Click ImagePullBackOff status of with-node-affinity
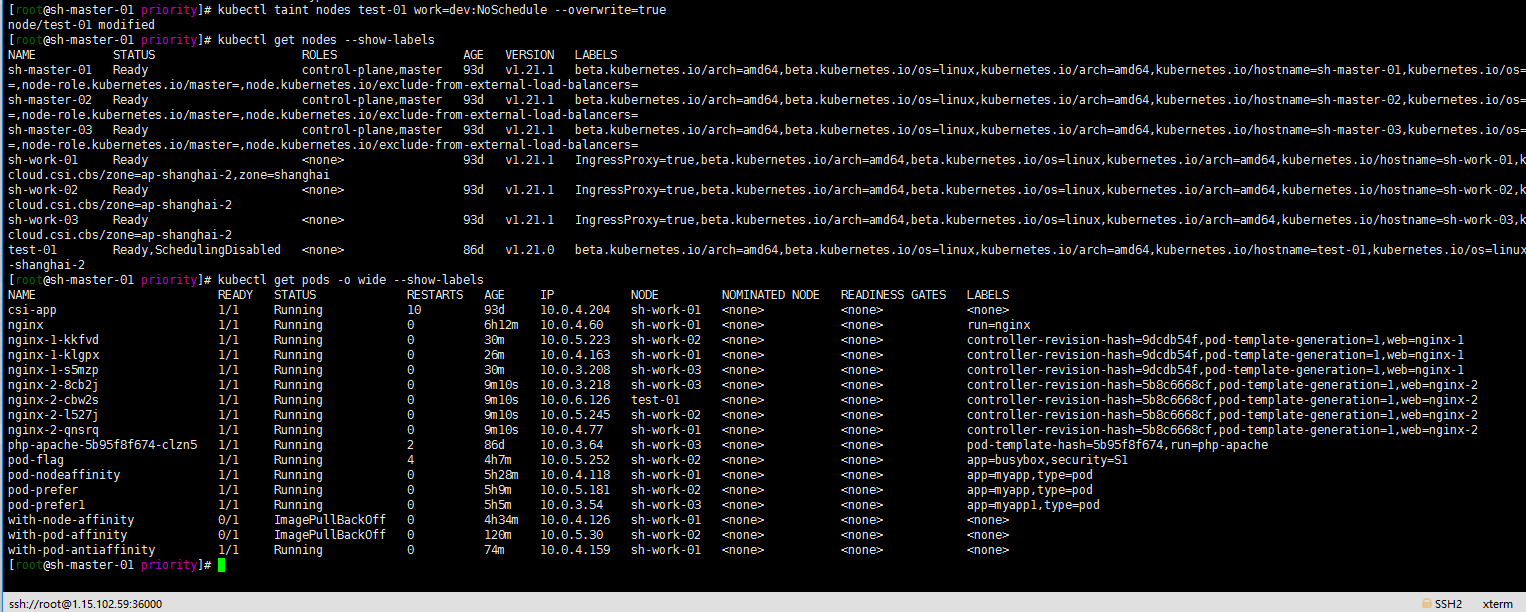1526x612 pixels. [x=329, y=519]
